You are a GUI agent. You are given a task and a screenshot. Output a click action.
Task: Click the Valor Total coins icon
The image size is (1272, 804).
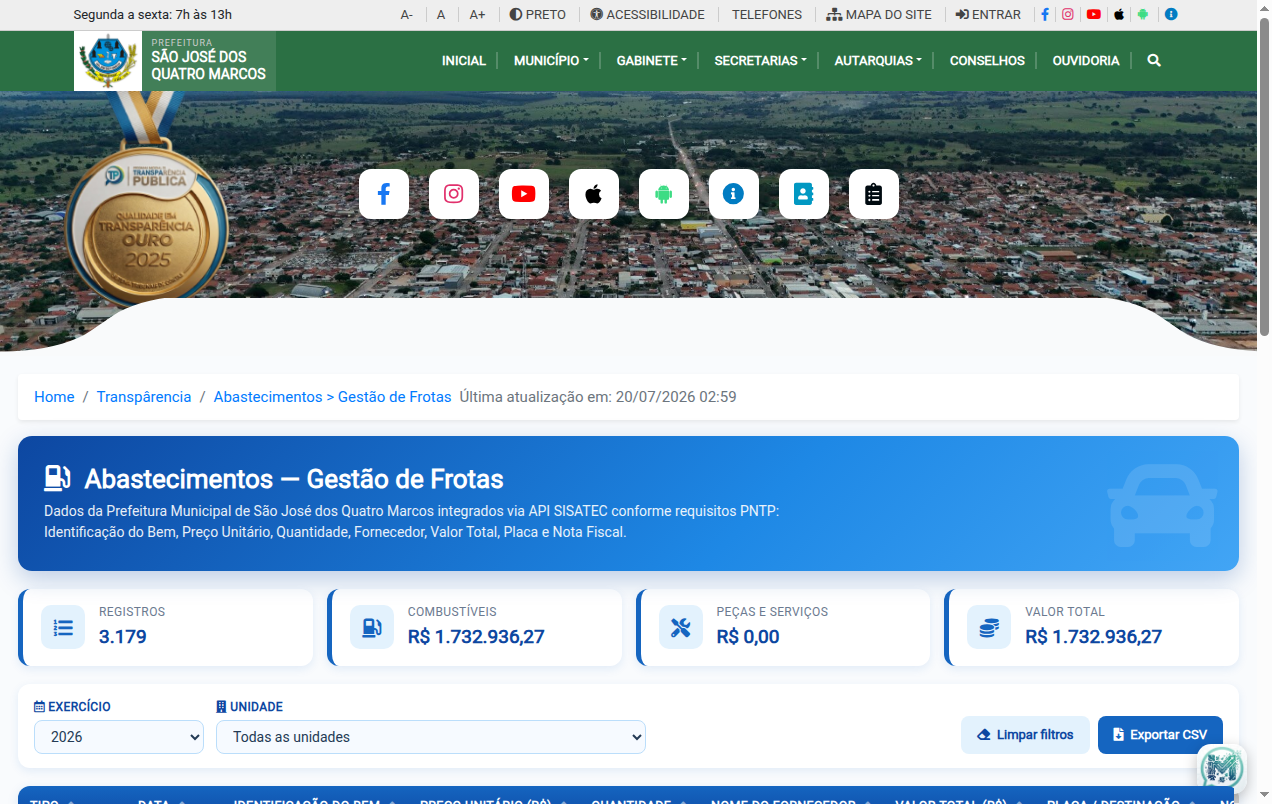(x=989, y=628)
